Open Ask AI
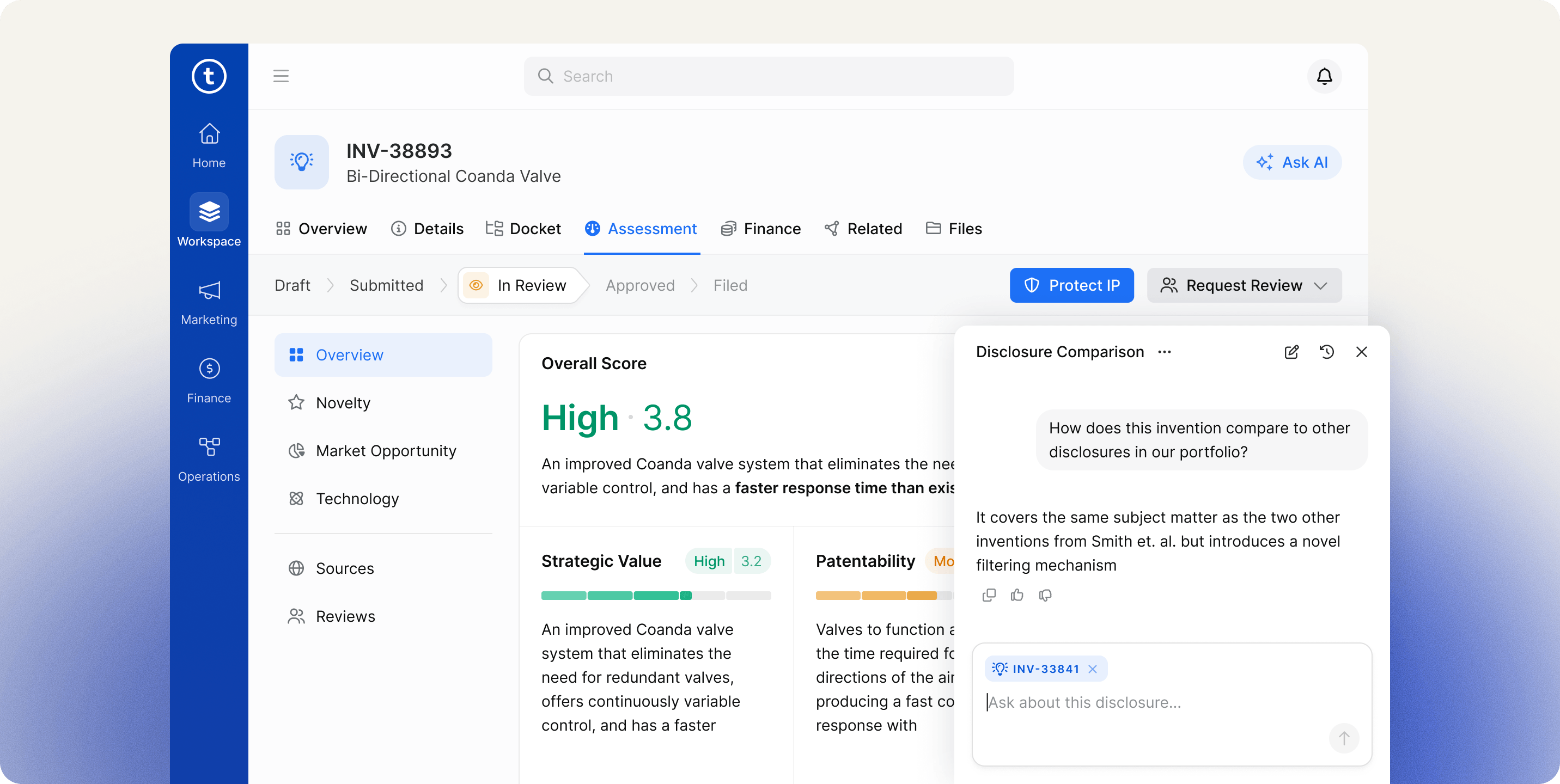This screenshot has width=1560, height=784. (x=1293, y=162)
